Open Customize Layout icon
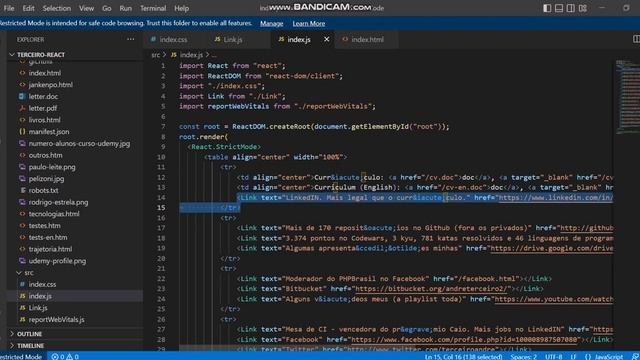The image size is (640, 360). click(583, 8)
